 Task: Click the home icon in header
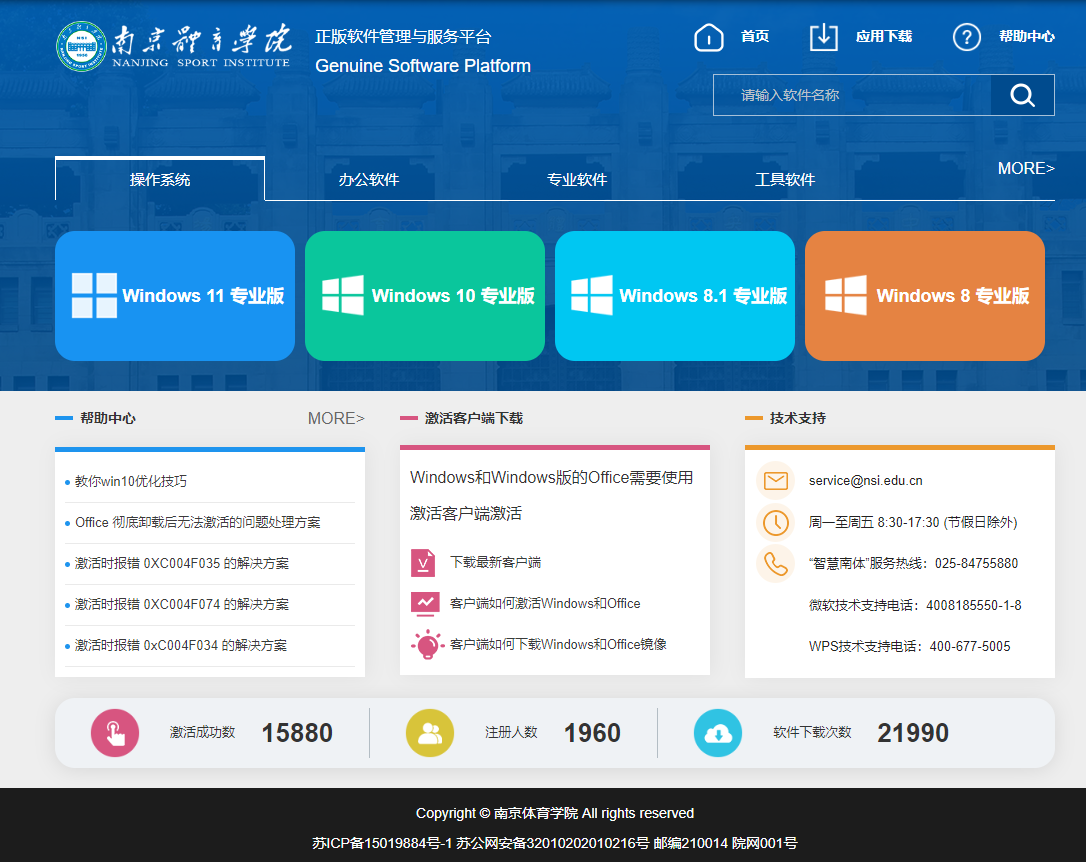point(708,37)
